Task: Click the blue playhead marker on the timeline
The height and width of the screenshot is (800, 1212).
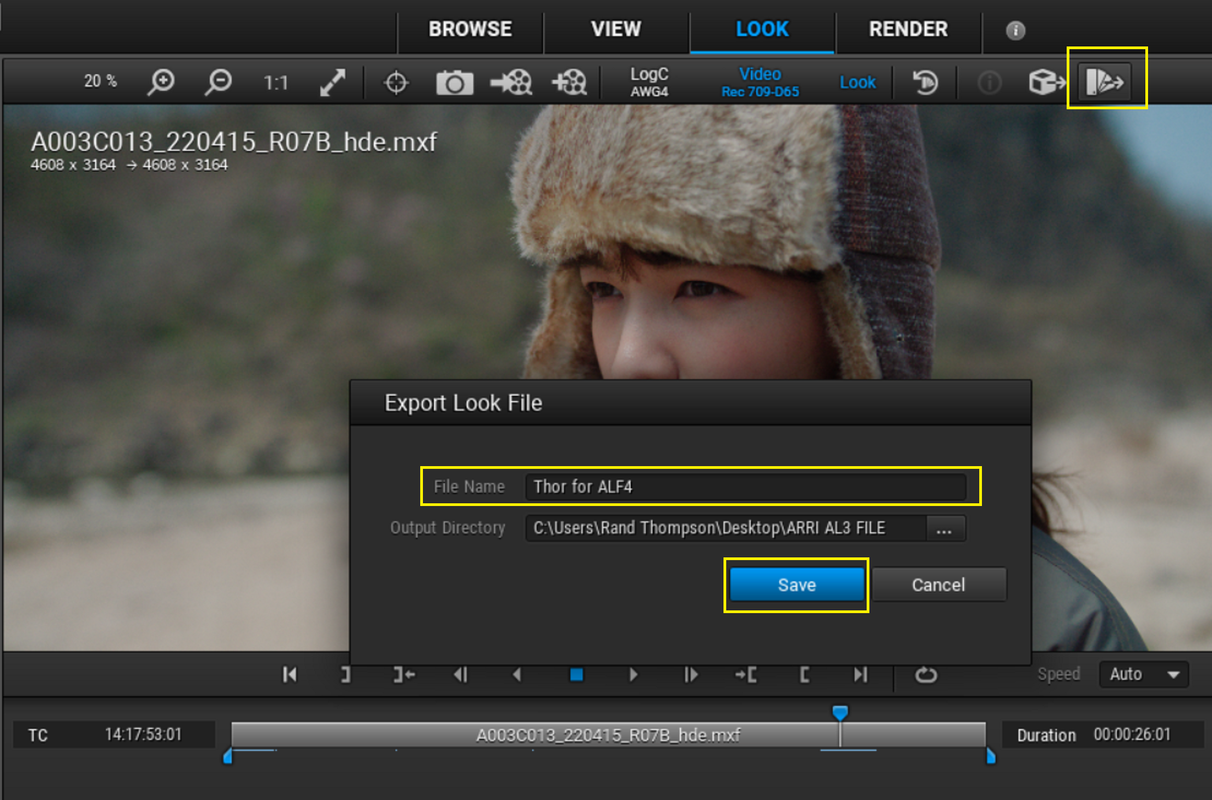Action: pyautogui.click(x=841, y=712)
